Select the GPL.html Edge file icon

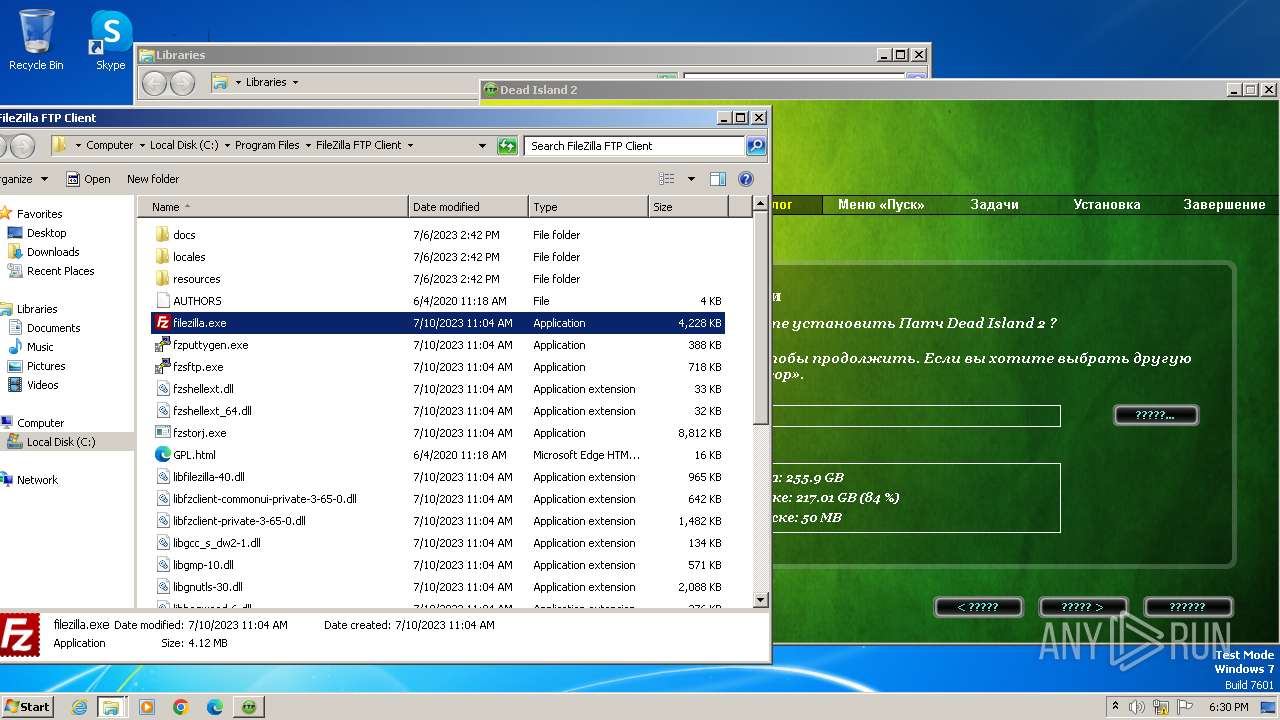tap(163, 455)
